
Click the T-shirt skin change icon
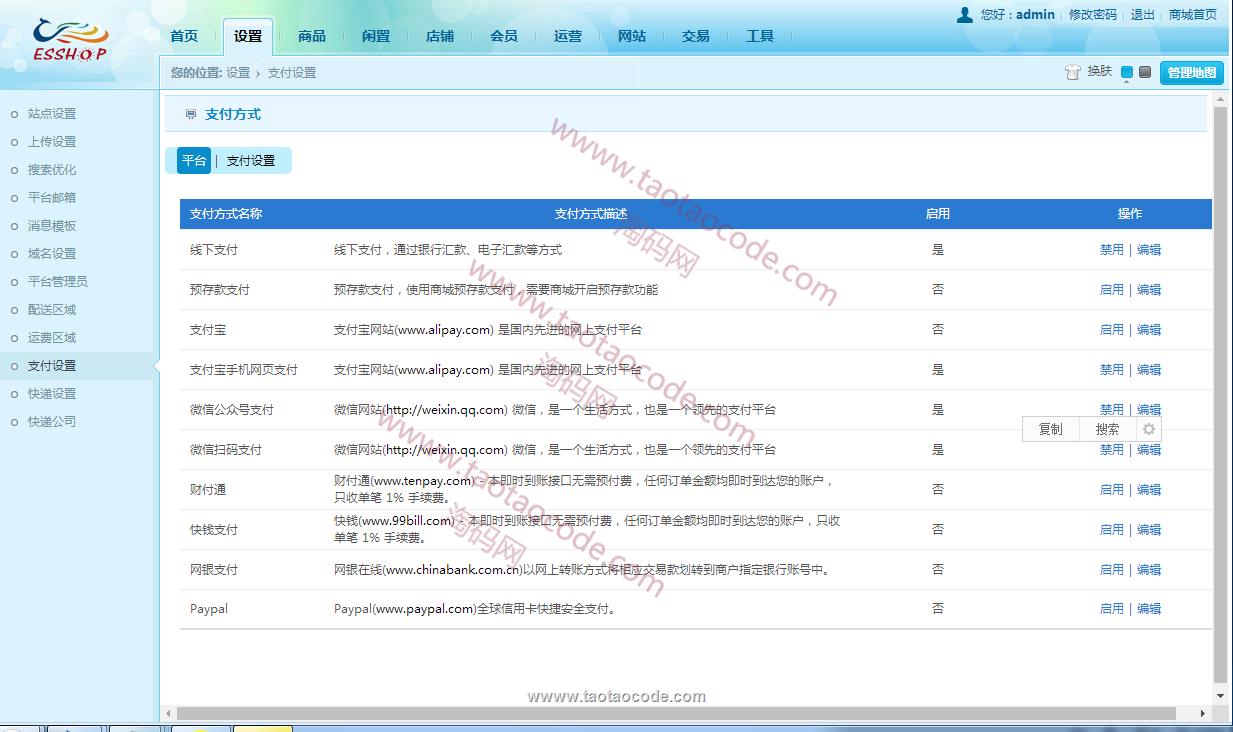point(1073,72)
